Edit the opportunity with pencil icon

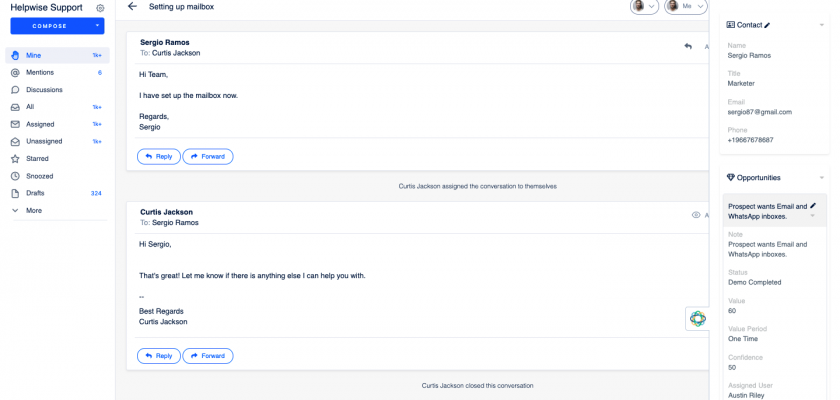pos(813,205)
